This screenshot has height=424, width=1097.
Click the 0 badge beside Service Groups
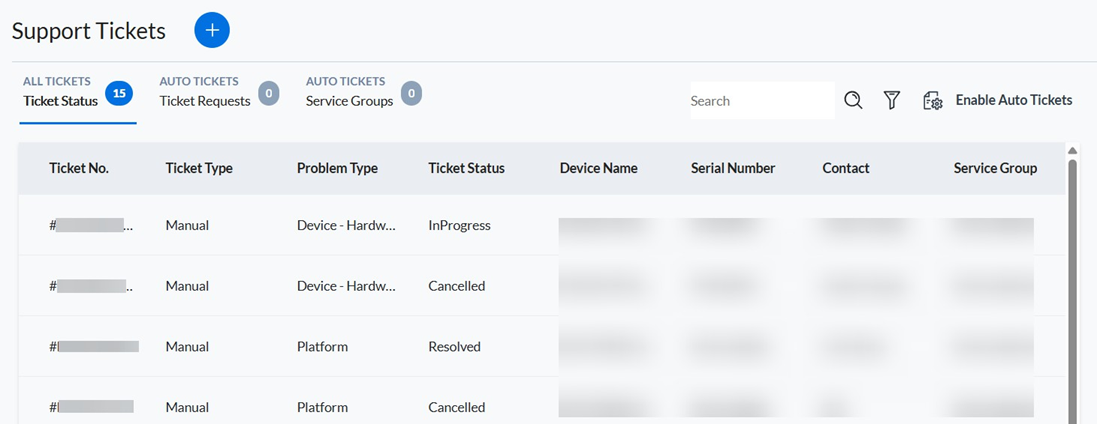(411, 93)
